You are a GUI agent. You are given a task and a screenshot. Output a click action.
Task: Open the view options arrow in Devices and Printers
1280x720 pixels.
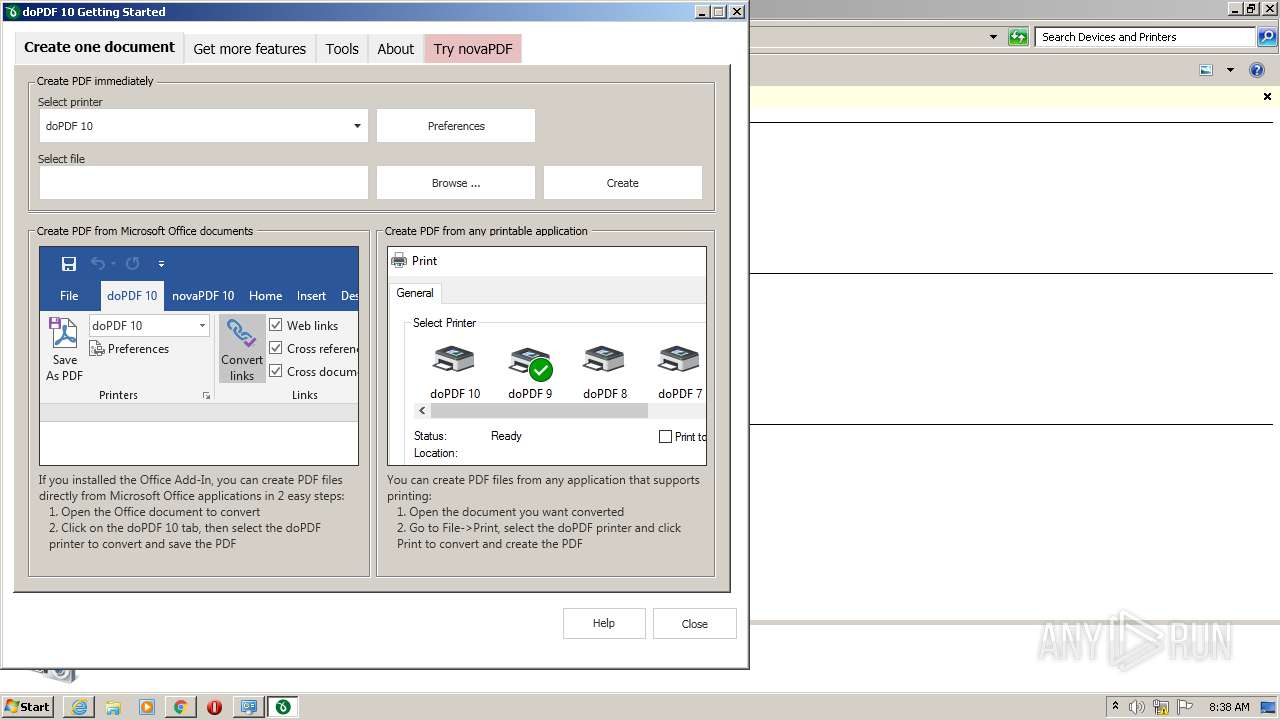click(1230, 70)
